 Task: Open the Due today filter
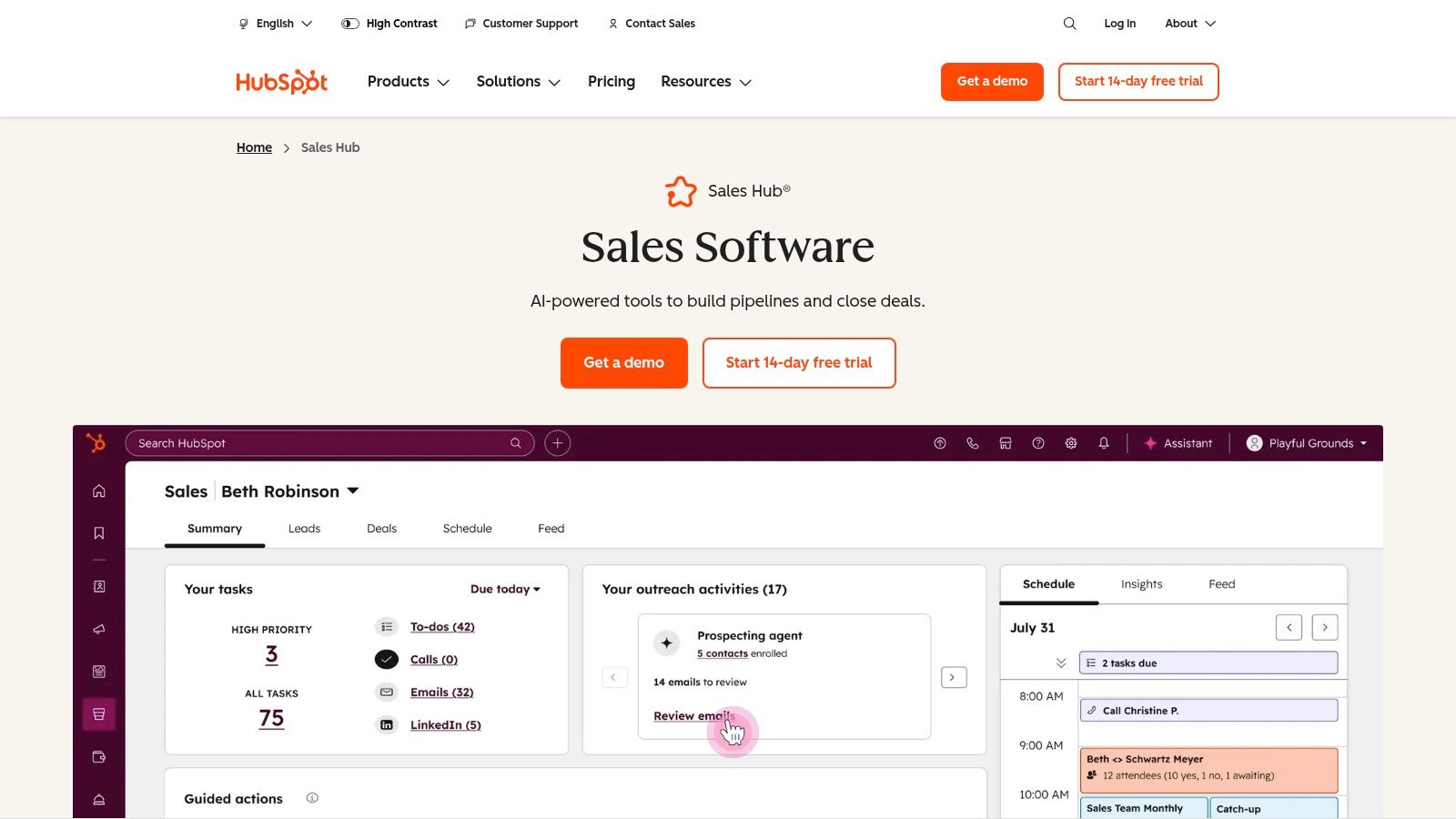click(504, 589)
